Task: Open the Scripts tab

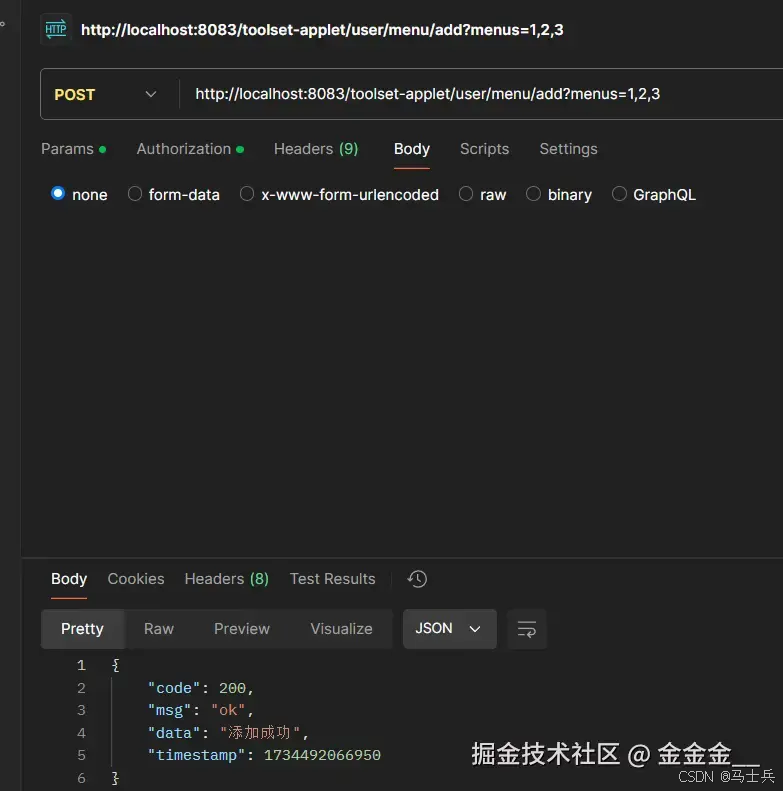Action: pyautogui.click(x=484, y=149)
